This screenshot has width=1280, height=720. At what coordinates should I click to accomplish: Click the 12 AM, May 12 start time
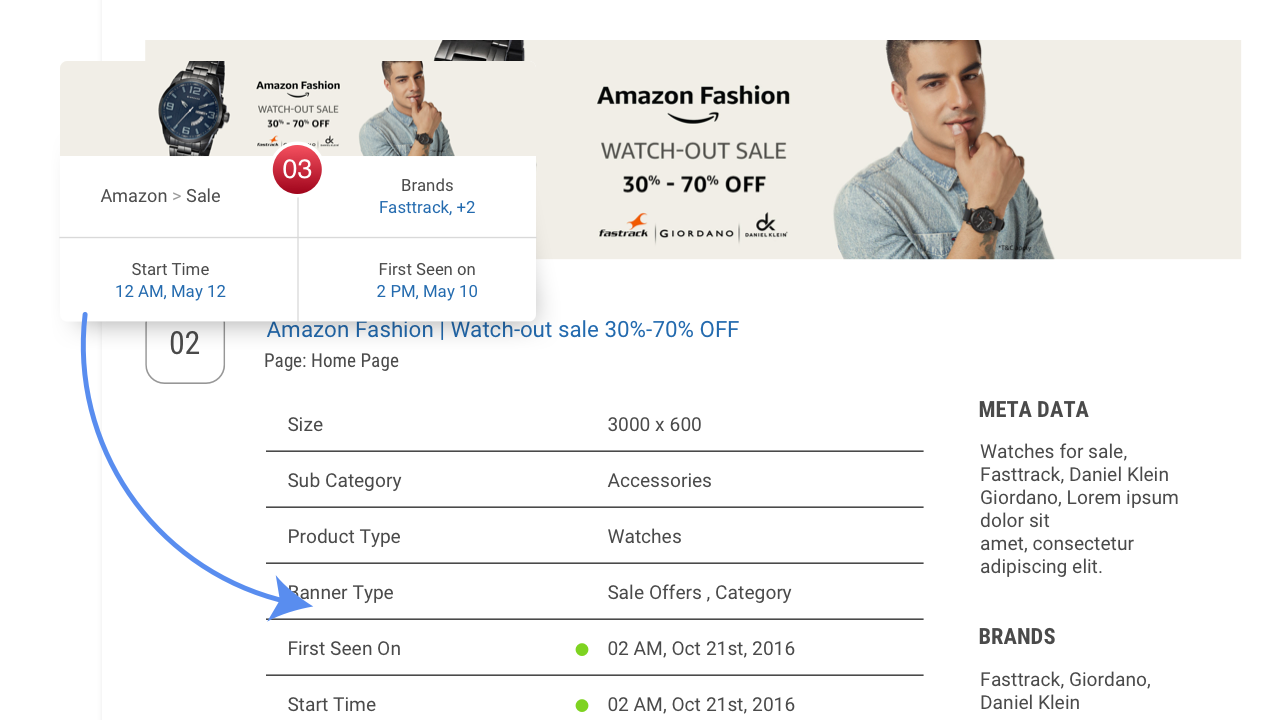point(170,292)
